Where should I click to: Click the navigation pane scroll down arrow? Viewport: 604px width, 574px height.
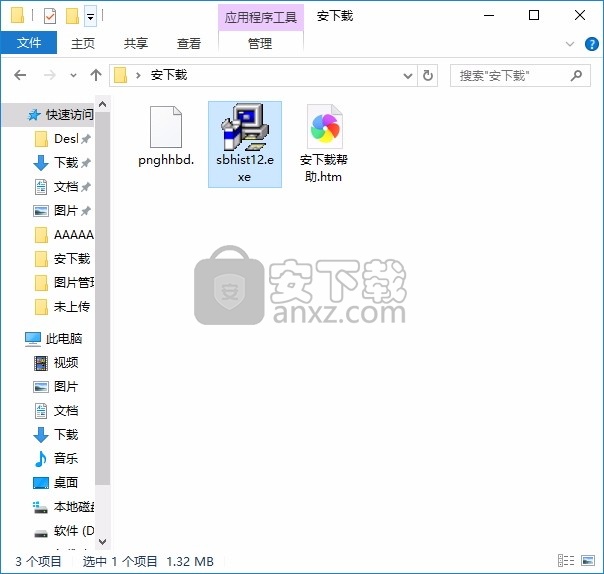pyautogui.click(x=102, y=541)
